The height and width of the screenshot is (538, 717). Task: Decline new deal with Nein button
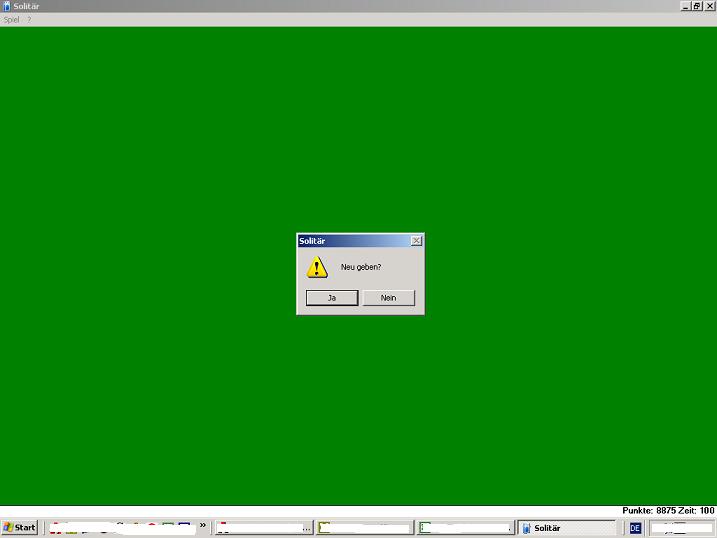coord(389,298)
